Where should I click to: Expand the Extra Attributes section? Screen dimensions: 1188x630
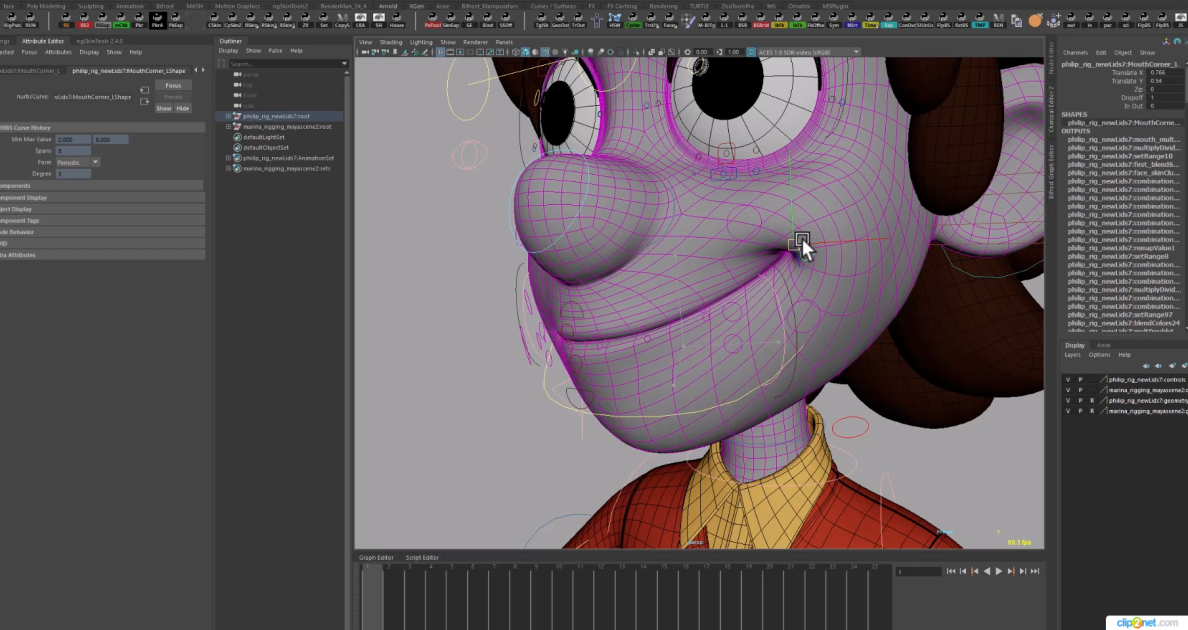coord(102,255)
